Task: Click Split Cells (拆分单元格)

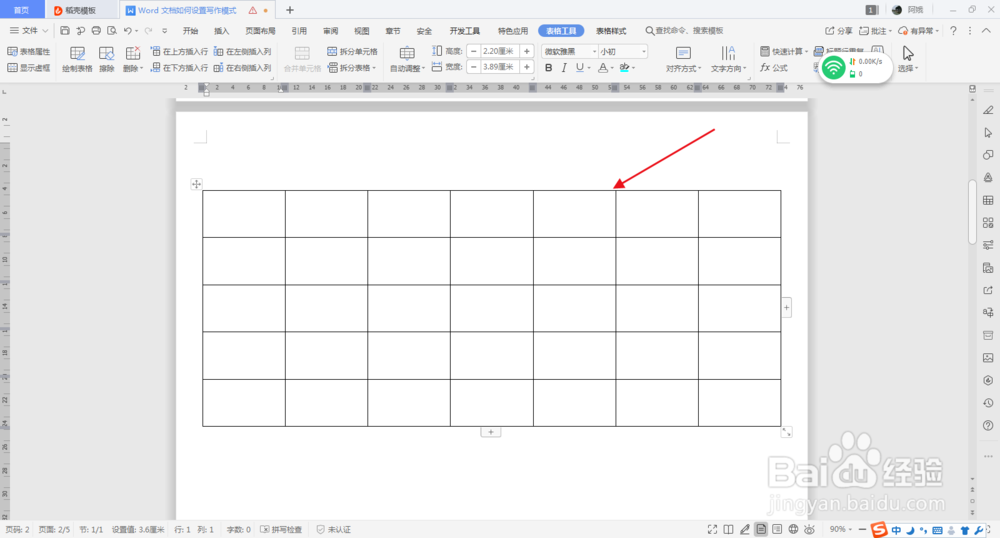Action: [x=352, y=52]
